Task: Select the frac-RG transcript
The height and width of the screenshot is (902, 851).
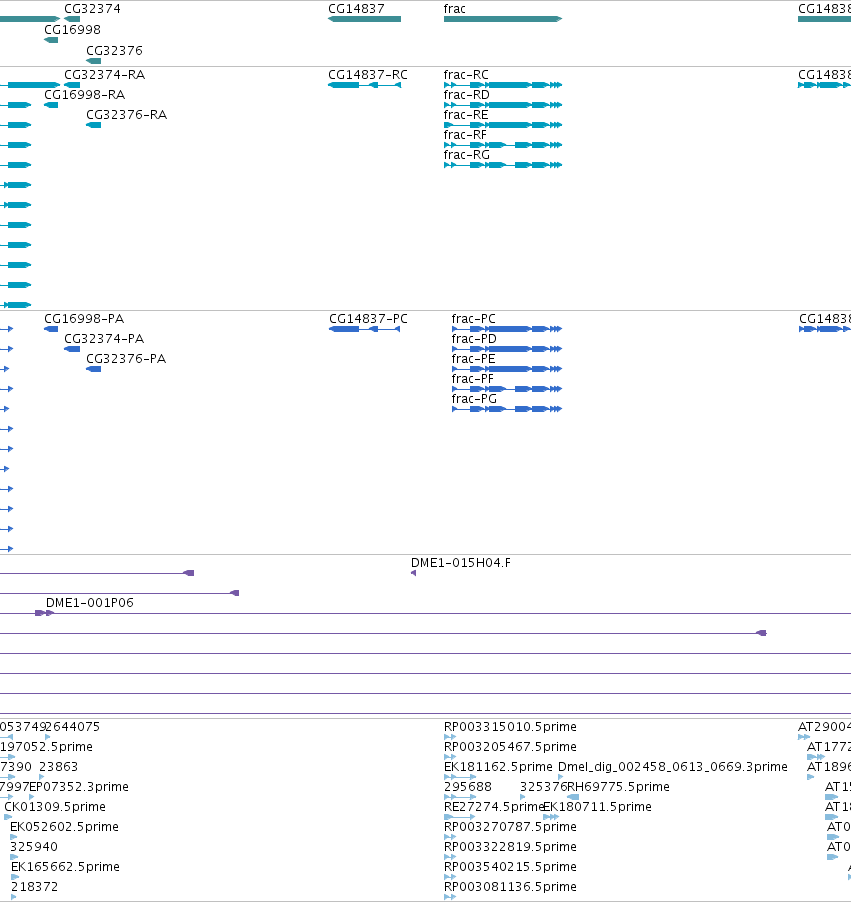Action: (x=503, y=165)
